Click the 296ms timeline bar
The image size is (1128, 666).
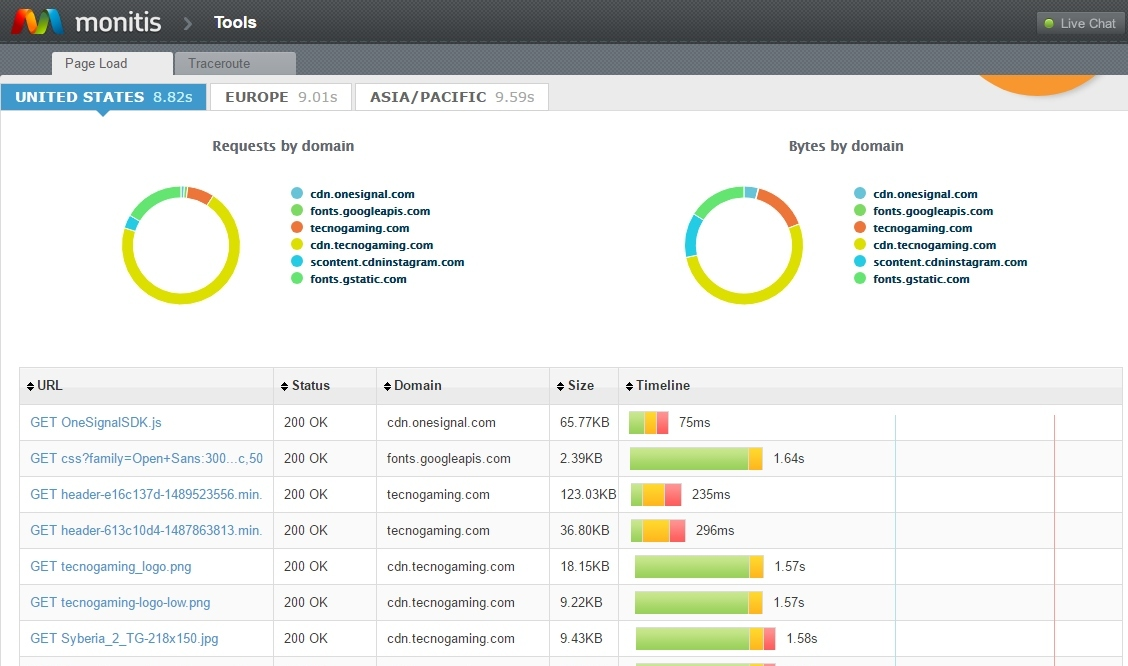click(x=658, y=530)
